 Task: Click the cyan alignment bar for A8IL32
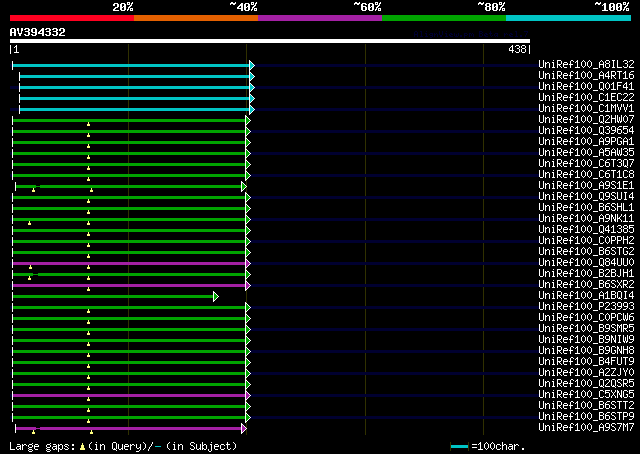pyautogui.click(x=131, y=65)
